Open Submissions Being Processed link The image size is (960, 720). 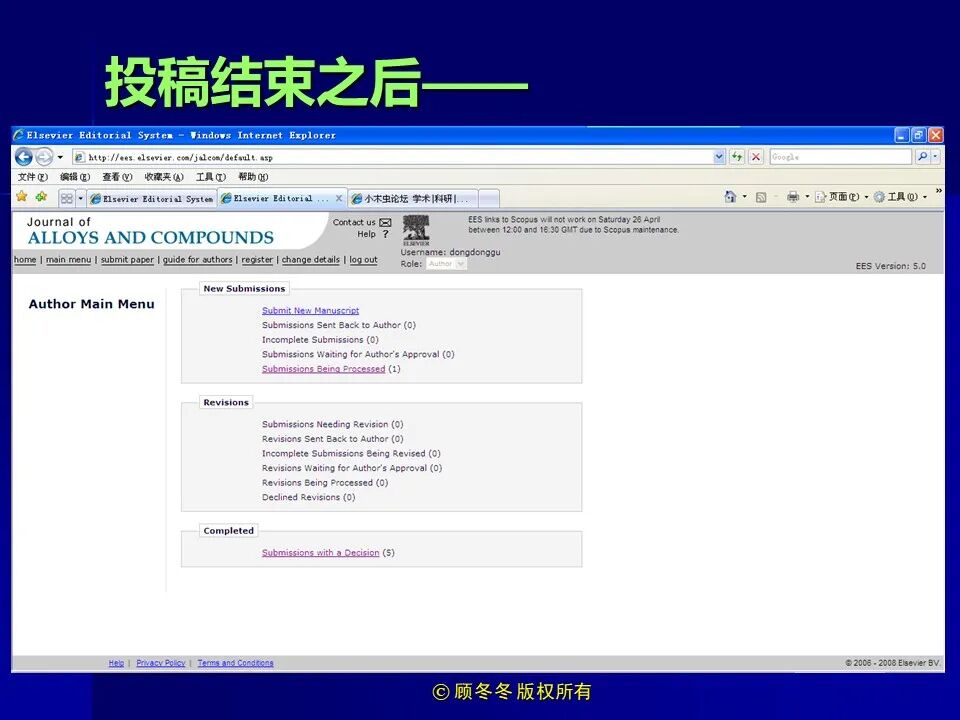point(323,369)
